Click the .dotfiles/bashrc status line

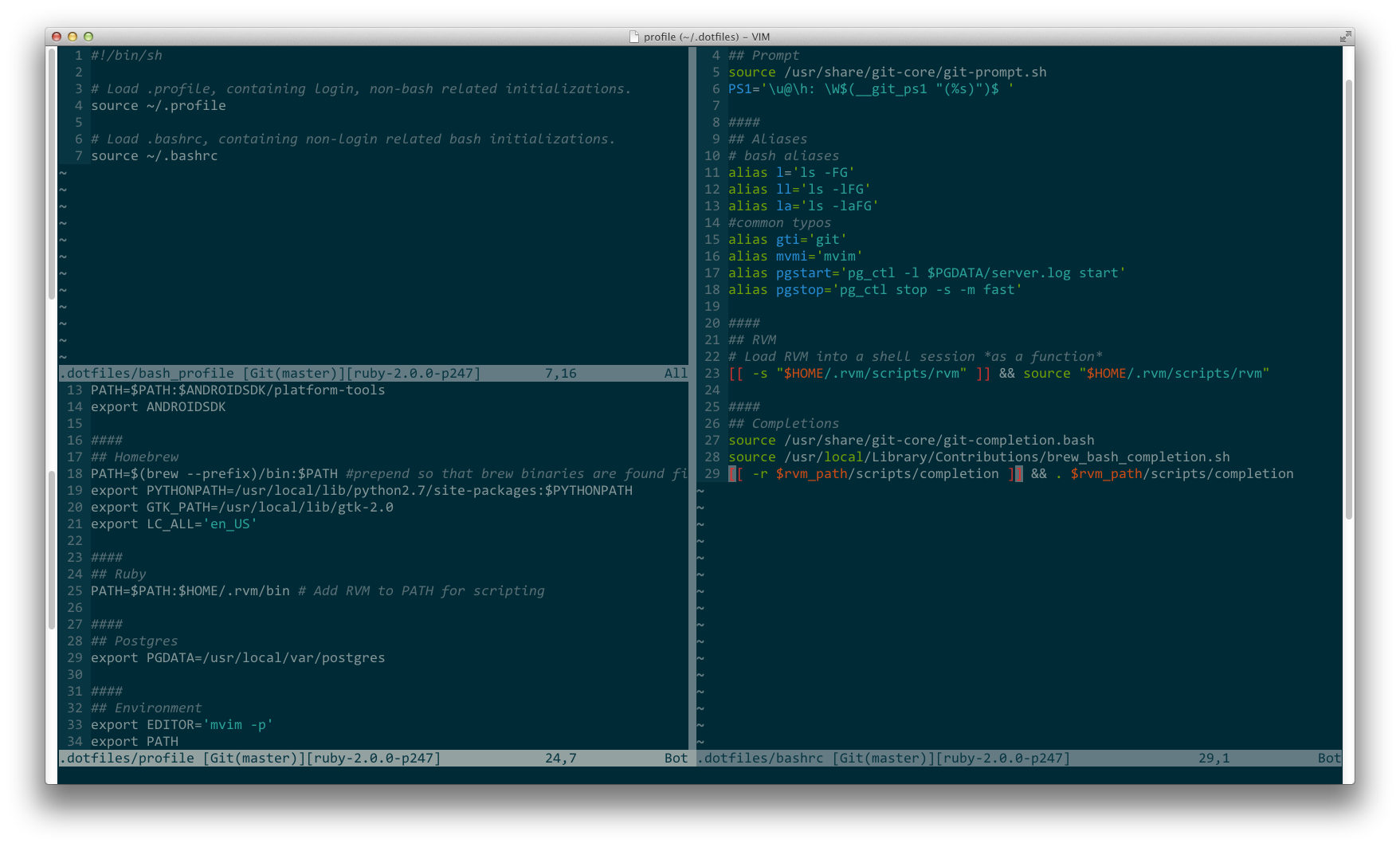[1019, 758]
